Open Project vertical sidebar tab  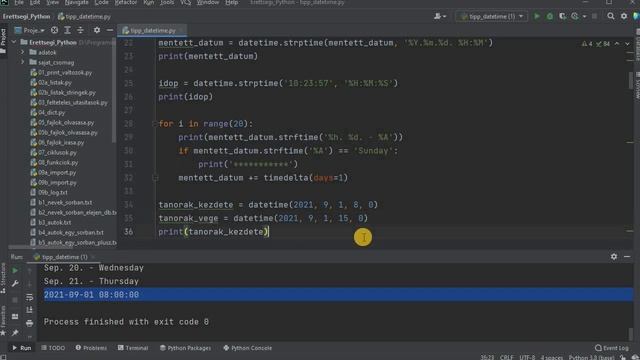click(x=3, y=41)
